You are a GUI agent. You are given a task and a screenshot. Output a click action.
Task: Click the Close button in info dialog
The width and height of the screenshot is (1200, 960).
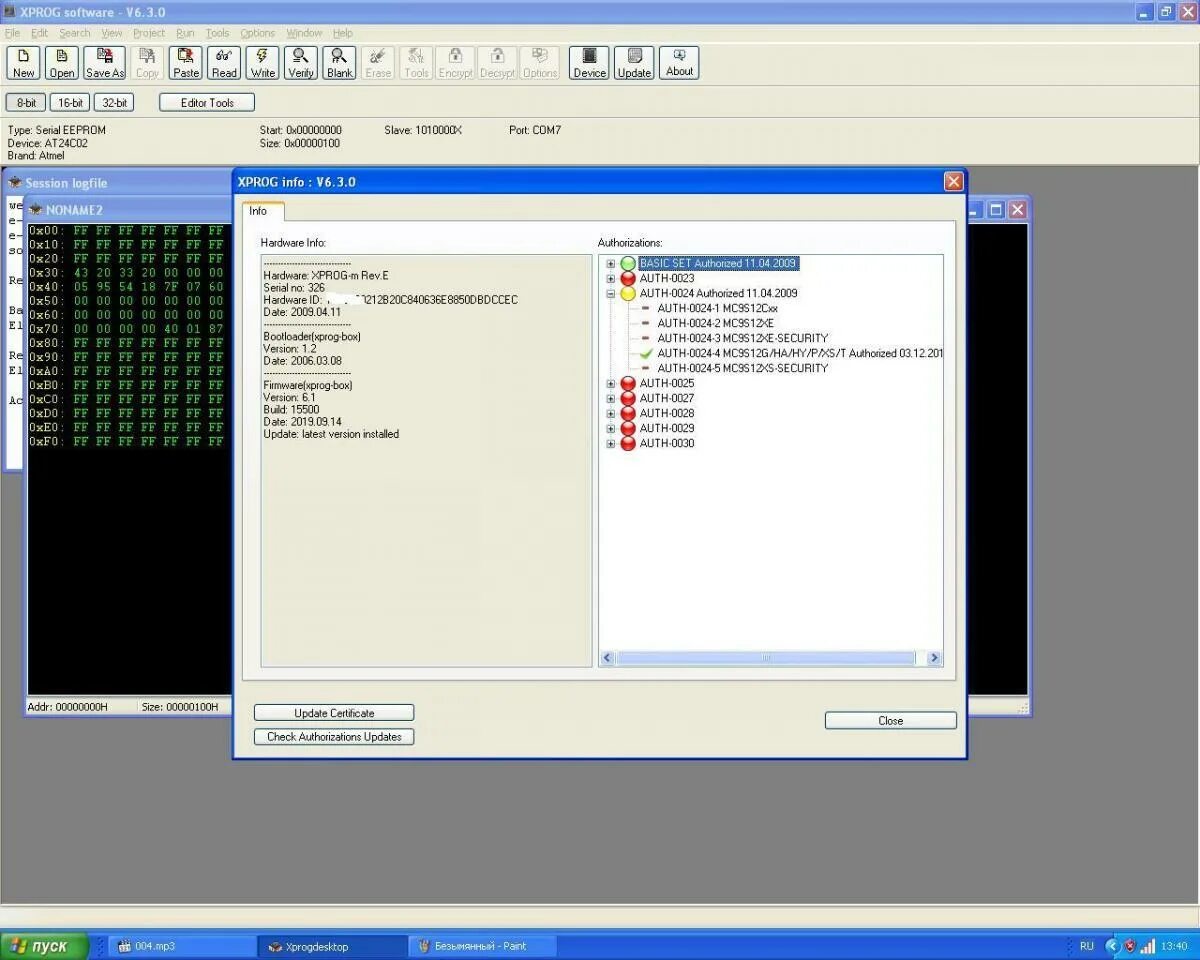[x=890, y=721]
